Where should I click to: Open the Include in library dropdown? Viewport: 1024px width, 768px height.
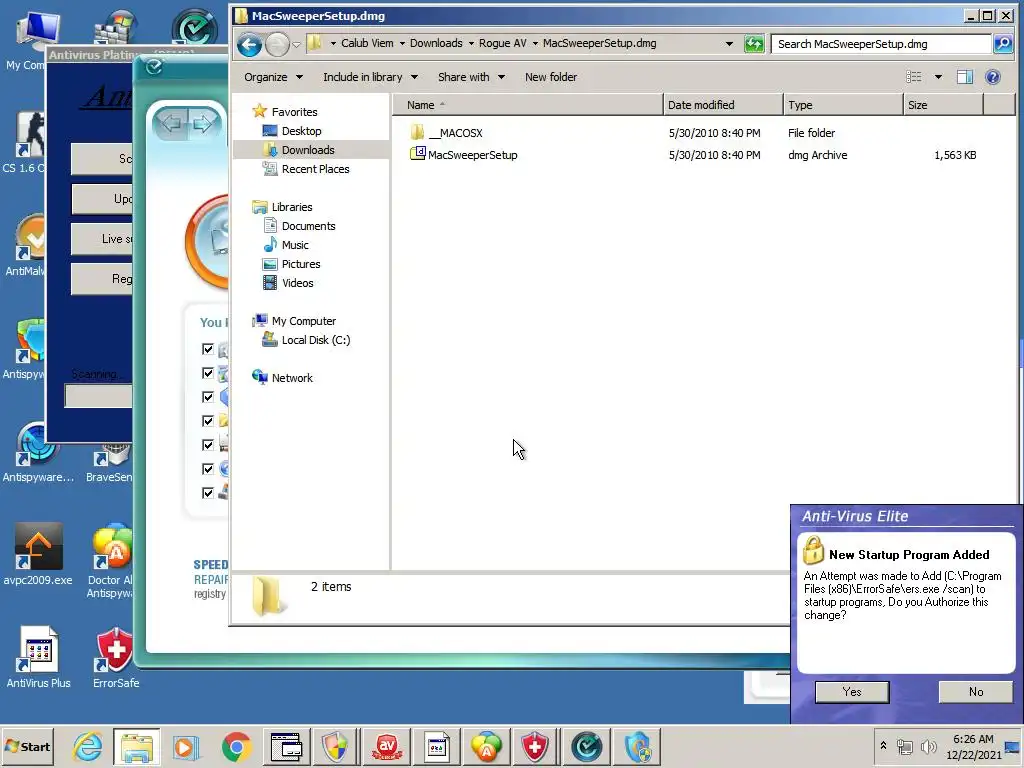pos(370,77)
